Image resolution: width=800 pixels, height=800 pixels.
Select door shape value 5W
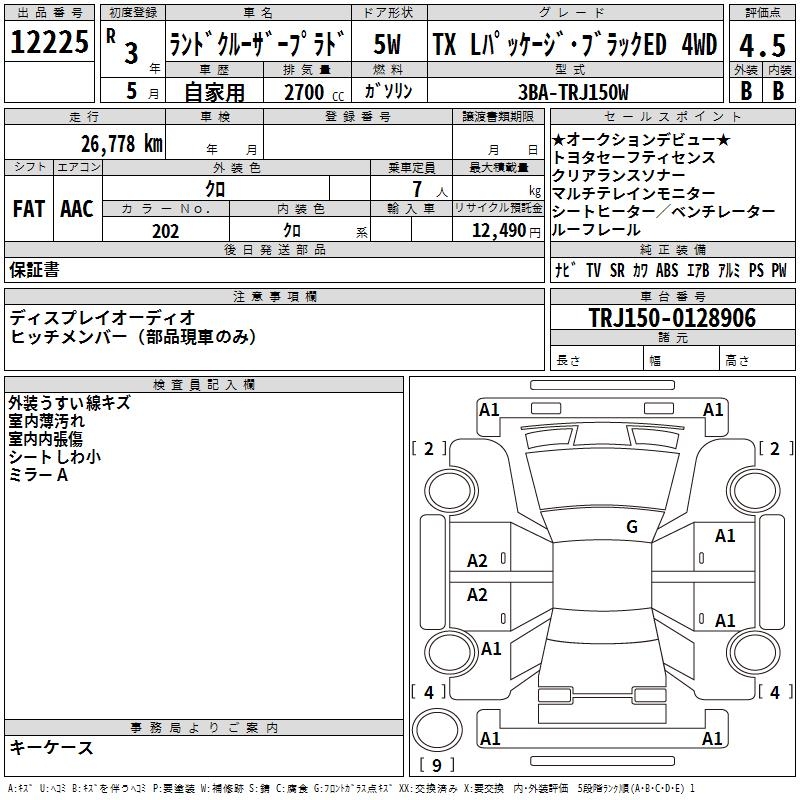387,44
